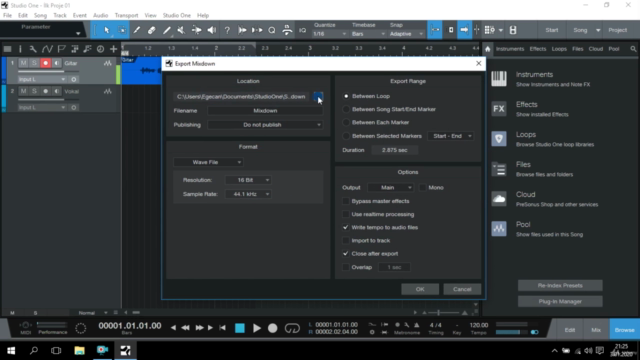Click the Play transport button

pos(257,328)
